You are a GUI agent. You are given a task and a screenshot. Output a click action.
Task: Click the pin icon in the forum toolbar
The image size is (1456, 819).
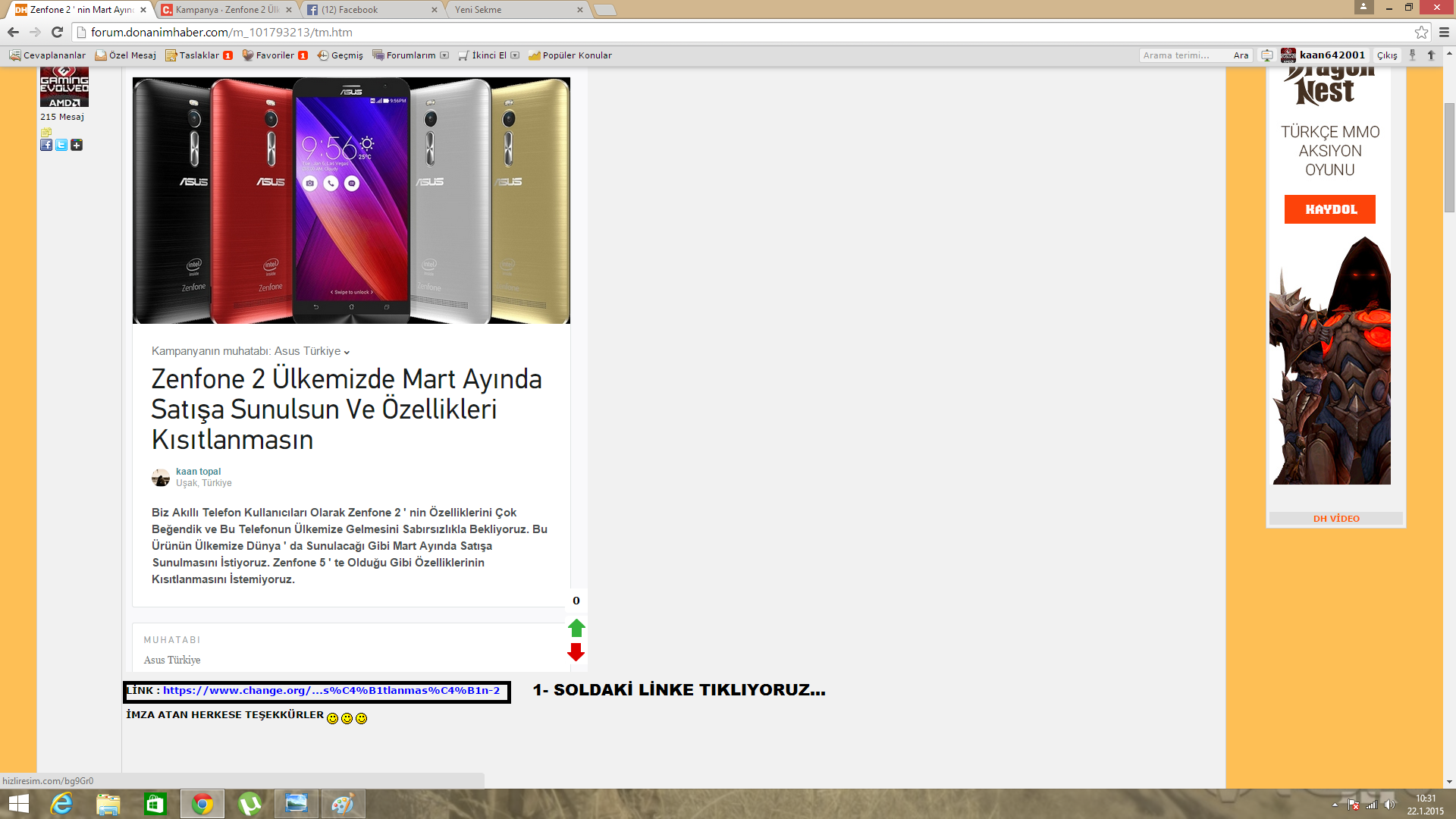pos(1412,55)
